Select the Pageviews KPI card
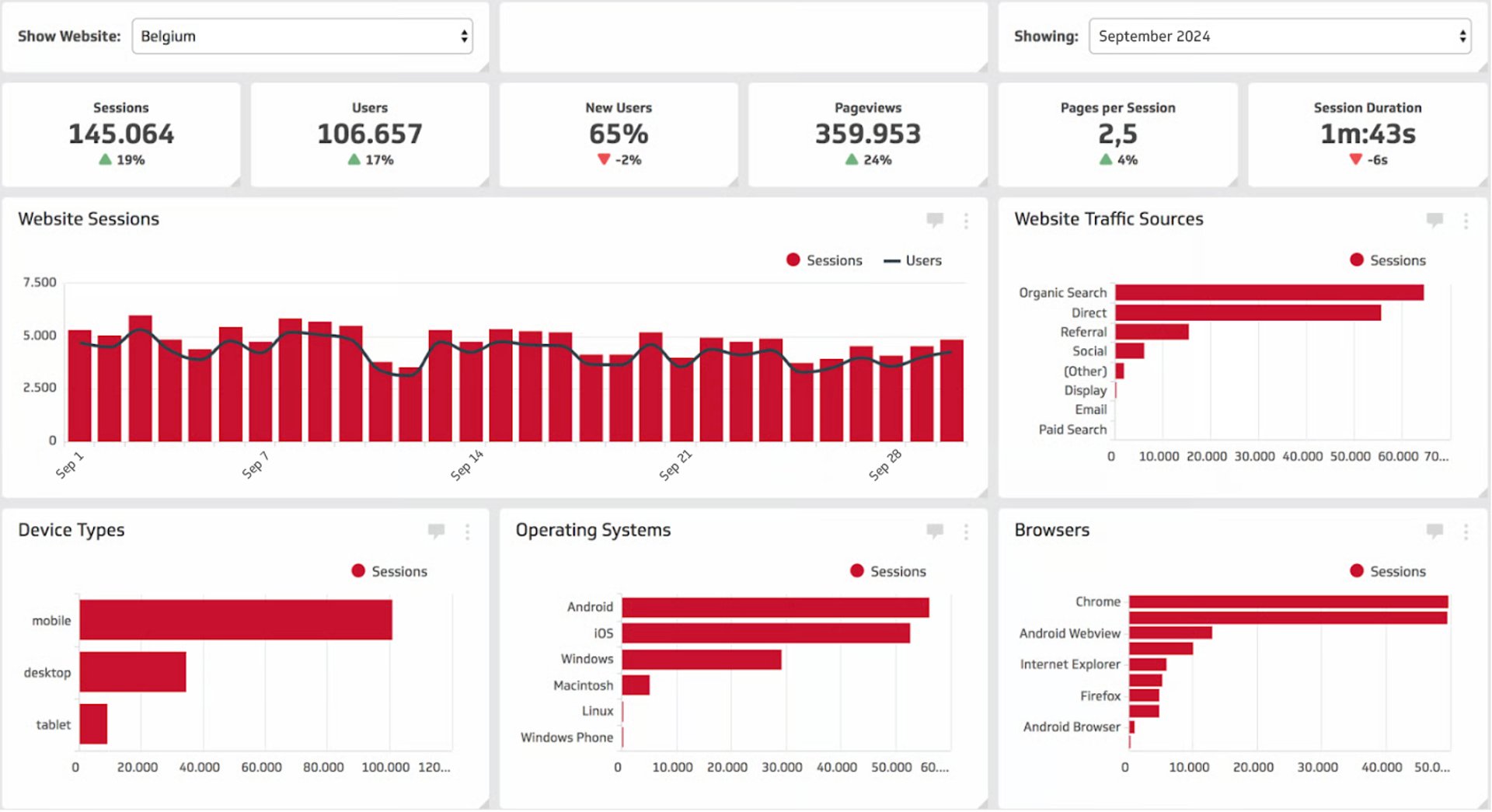 point(867,134)
